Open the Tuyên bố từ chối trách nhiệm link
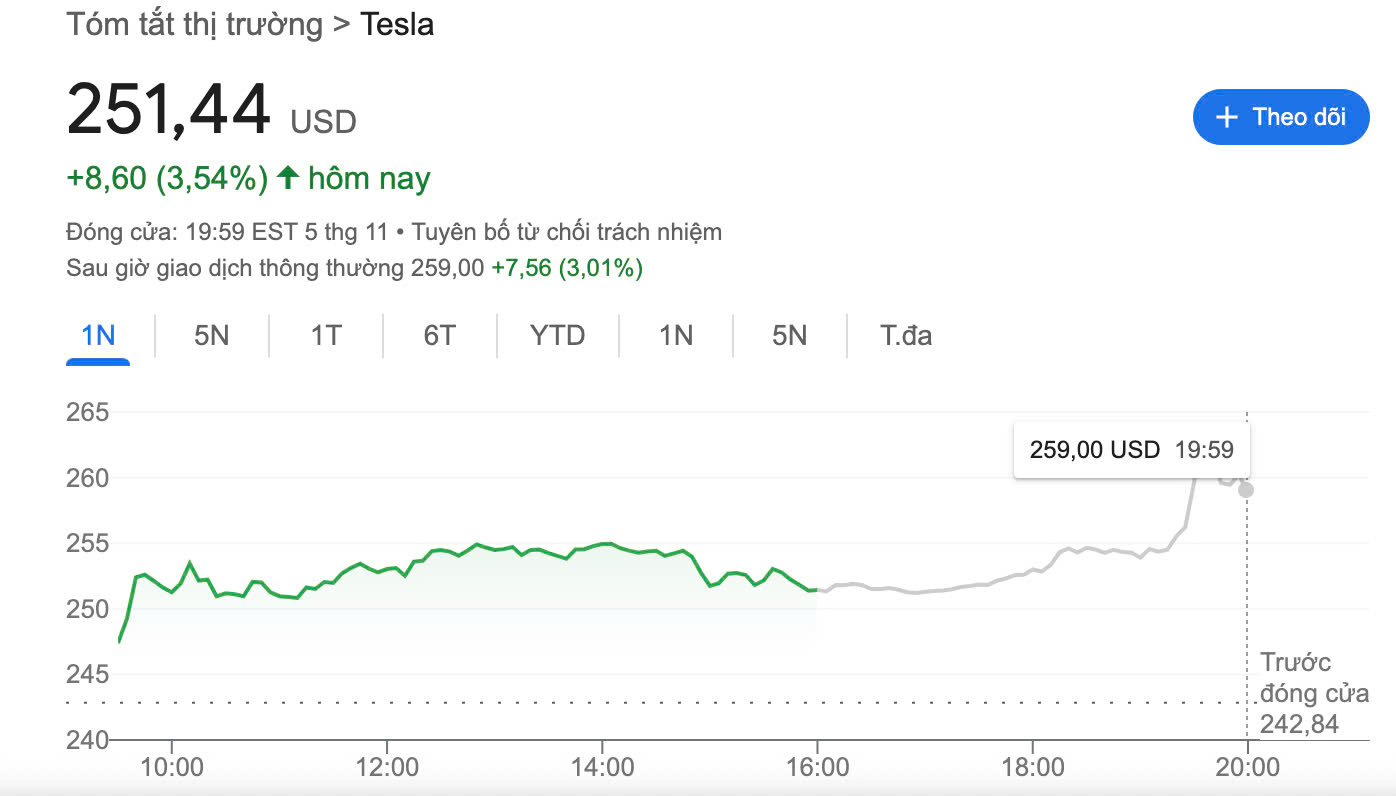 [x=567, y=232]
